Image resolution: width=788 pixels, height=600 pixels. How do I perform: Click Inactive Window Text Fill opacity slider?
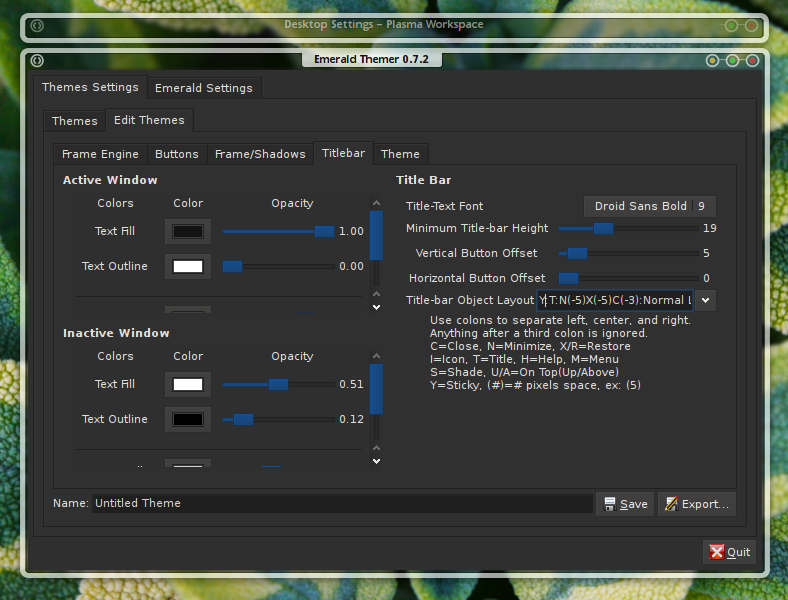[278, 384]
